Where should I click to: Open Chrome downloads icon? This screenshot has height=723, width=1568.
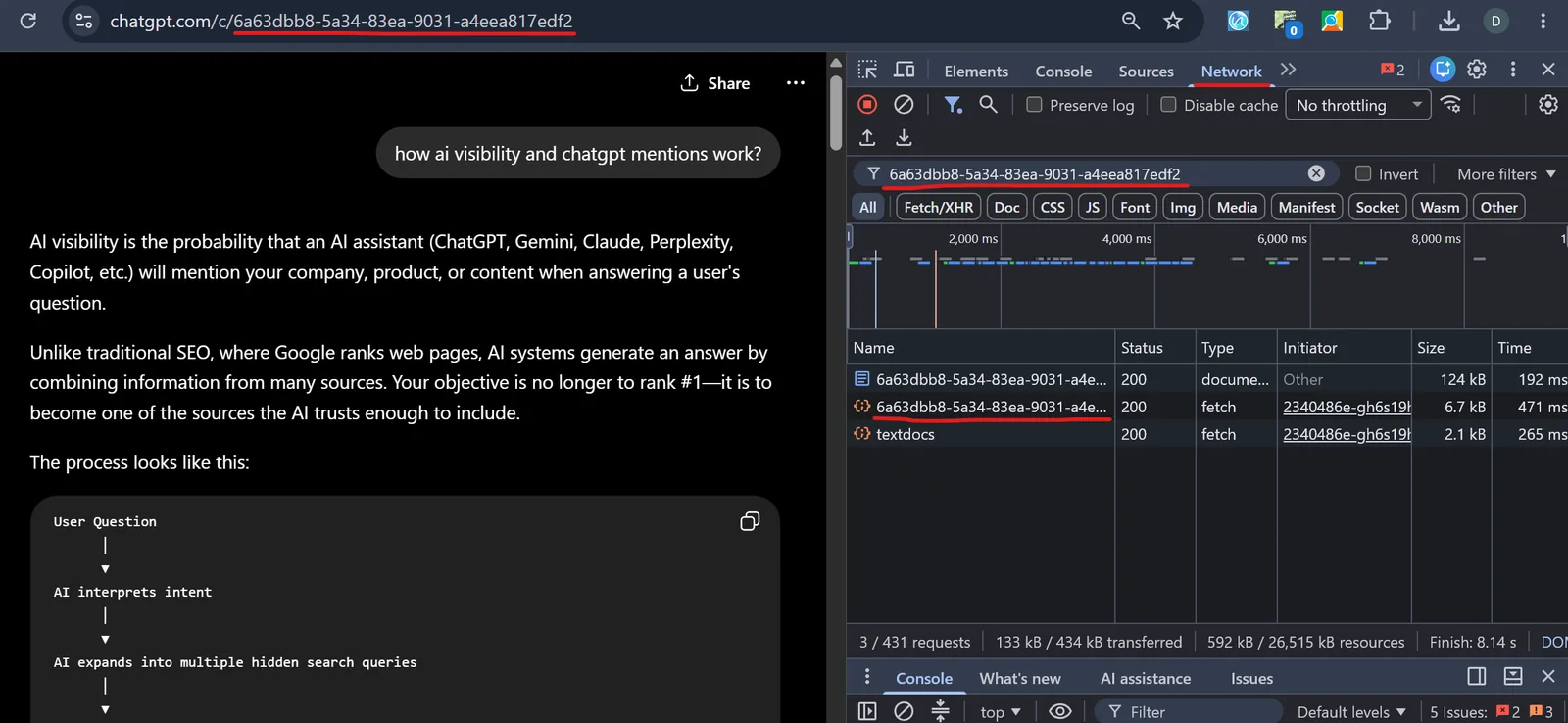coord(1448,21)
